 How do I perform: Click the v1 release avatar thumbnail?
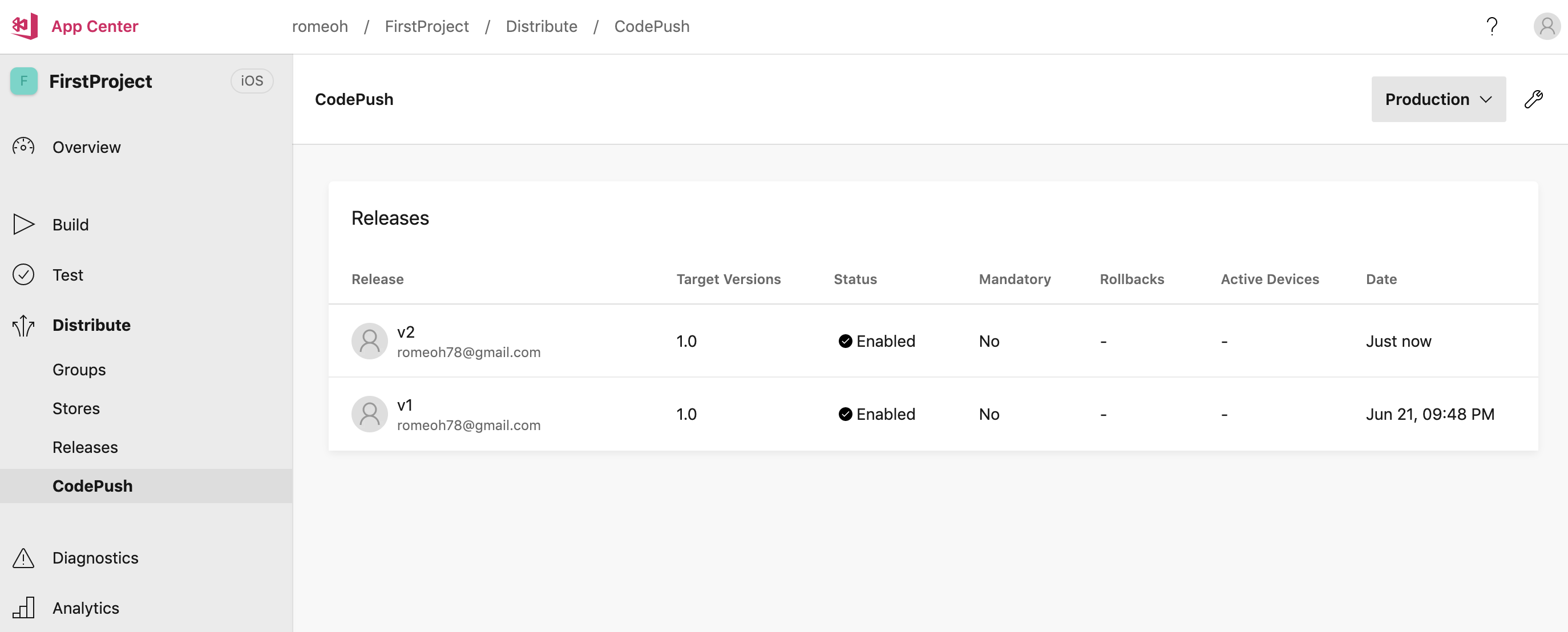pos(370,414)
